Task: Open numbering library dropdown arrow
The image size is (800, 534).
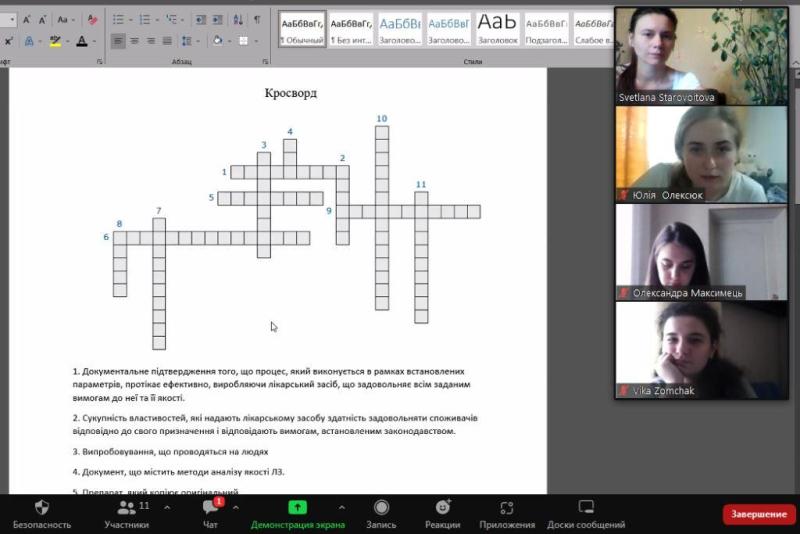Action: [x=157, y=20]
